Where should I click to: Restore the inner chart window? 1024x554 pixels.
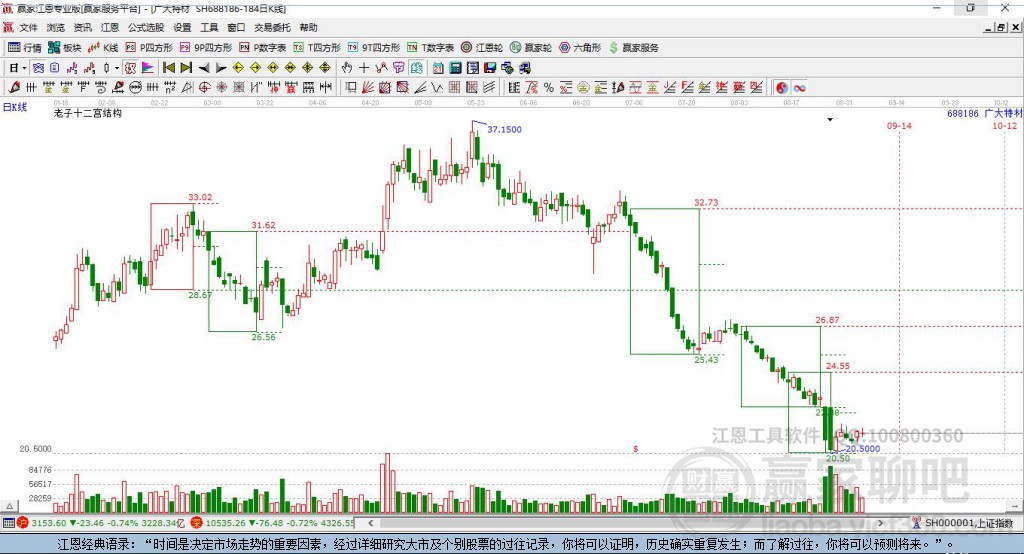(x=1001, y=27)
